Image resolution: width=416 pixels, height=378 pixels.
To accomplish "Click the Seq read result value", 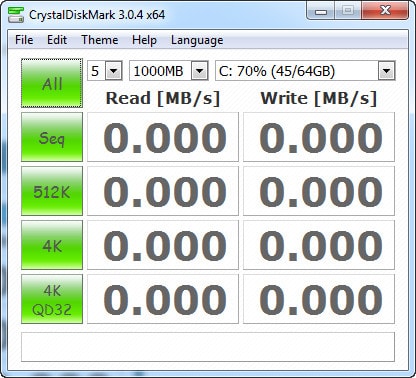I will click(163, 137).
